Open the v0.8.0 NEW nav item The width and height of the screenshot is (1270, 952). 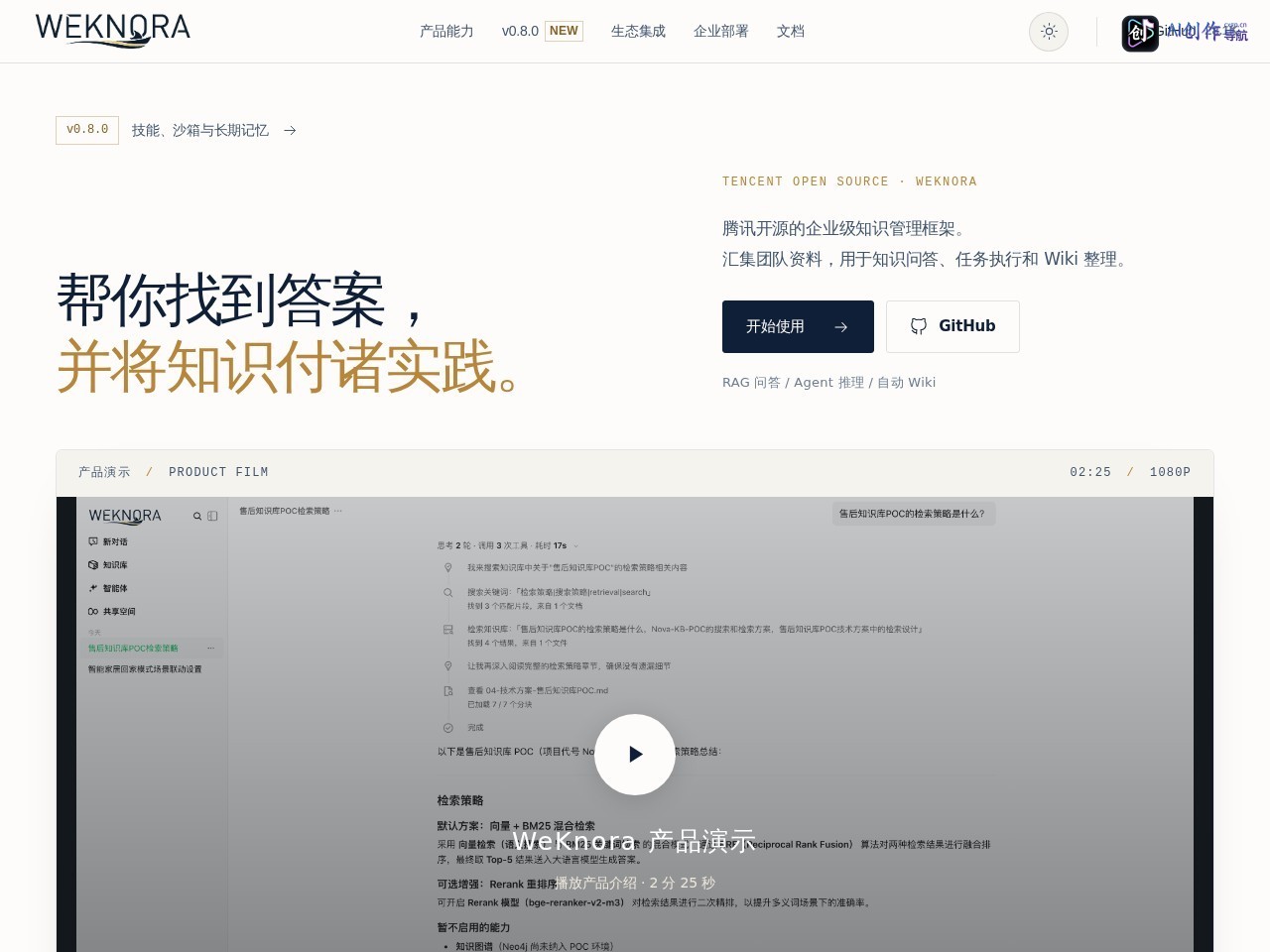coord(542,32)
